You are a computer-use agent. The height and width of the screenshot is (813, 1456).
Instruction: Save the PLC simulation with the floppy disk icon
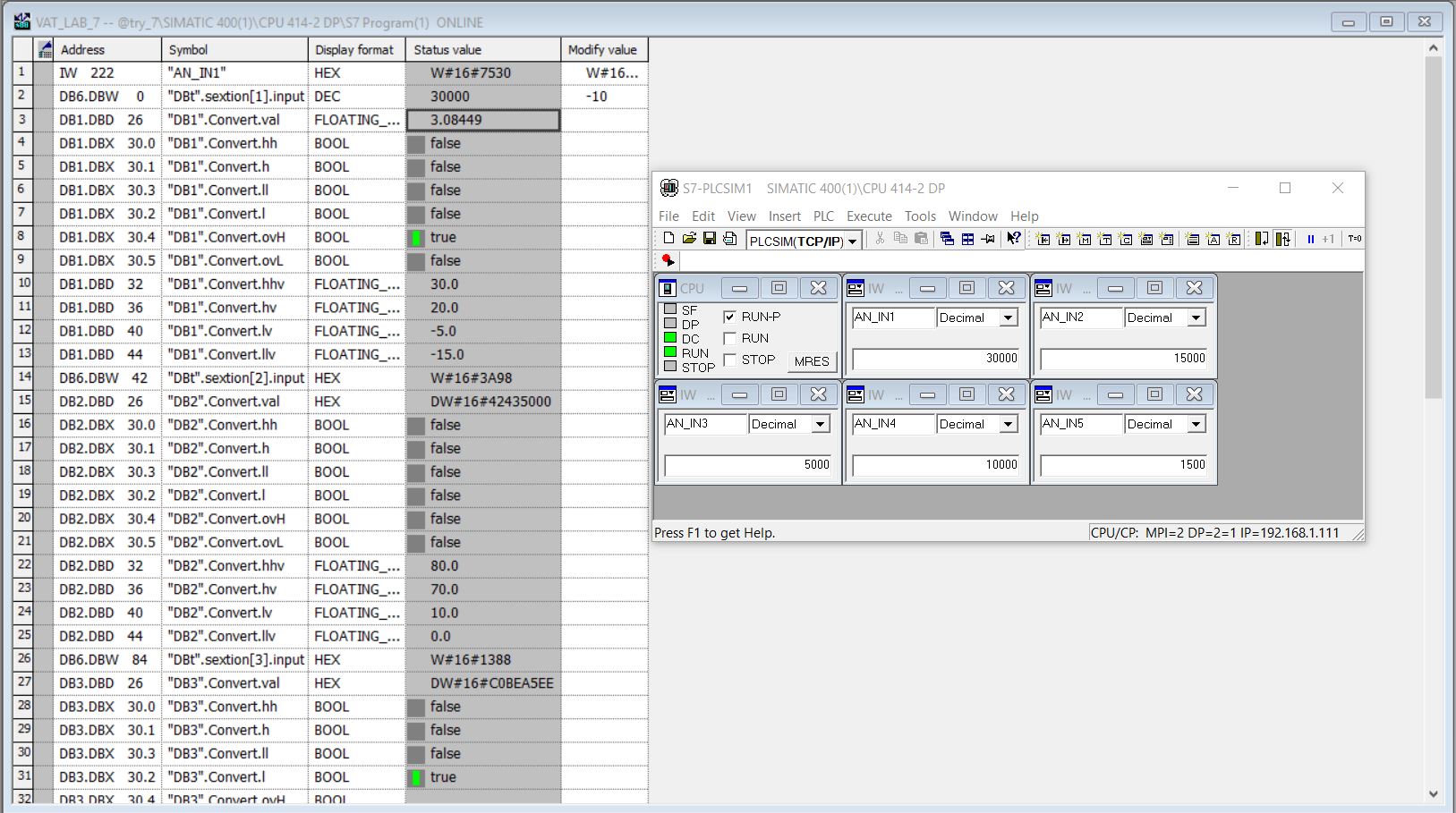710,239
